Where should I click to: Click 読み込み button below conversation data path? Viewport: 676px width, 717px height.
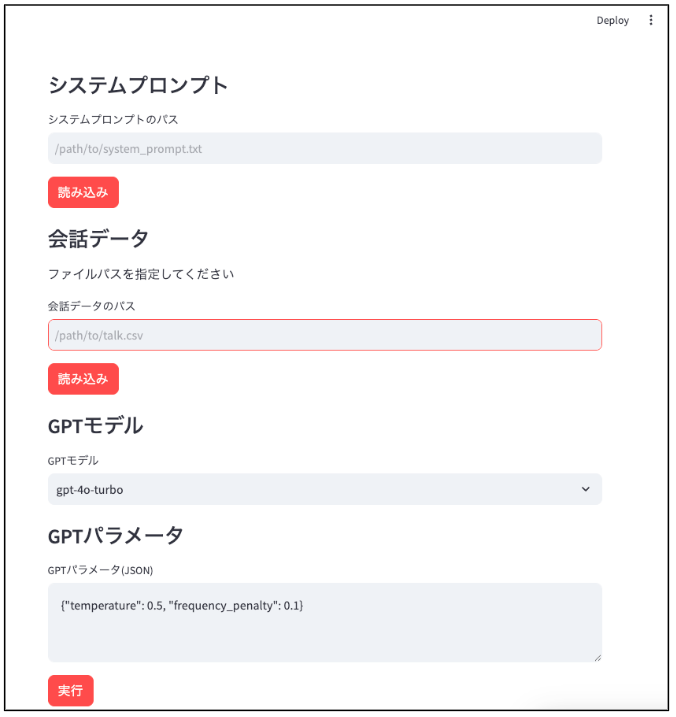coord(83,379)
